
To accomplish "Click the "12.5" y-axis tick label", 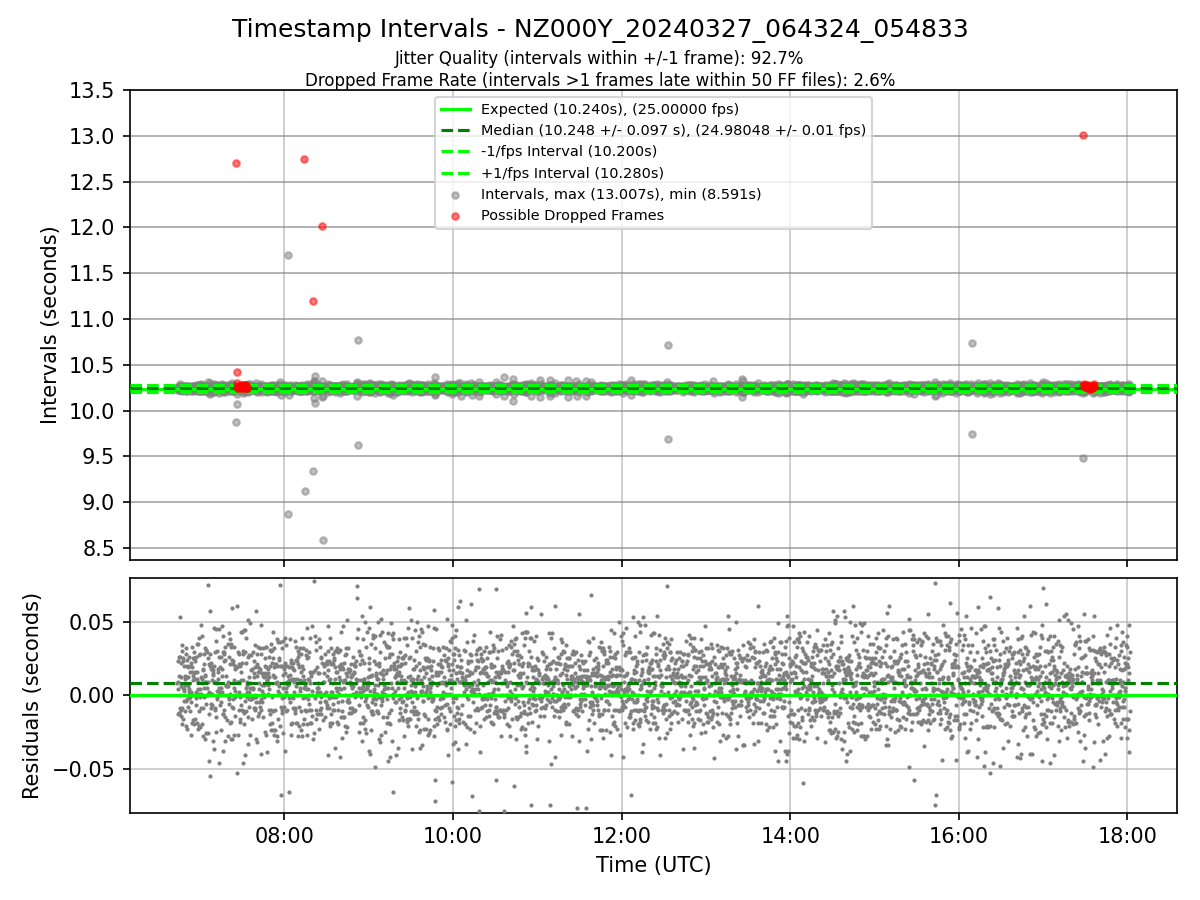I will [92, 182].
